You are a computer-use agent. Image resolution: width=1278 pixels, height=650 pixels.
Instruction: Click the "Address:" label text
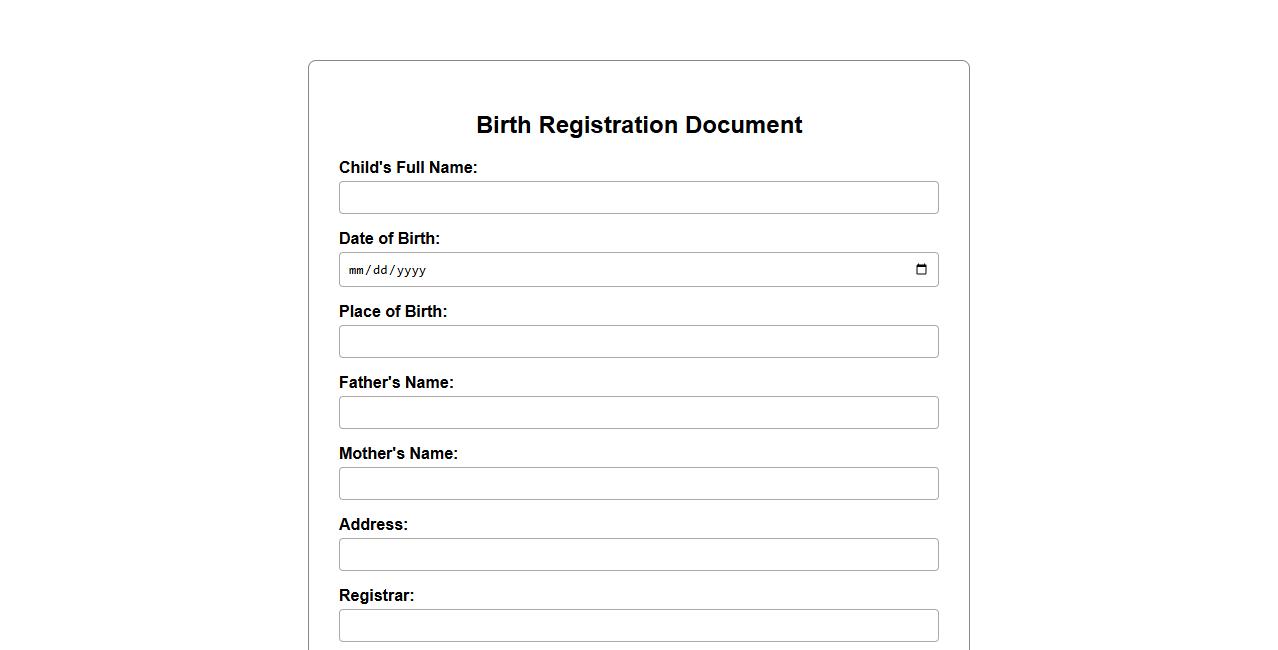point(373,525)
